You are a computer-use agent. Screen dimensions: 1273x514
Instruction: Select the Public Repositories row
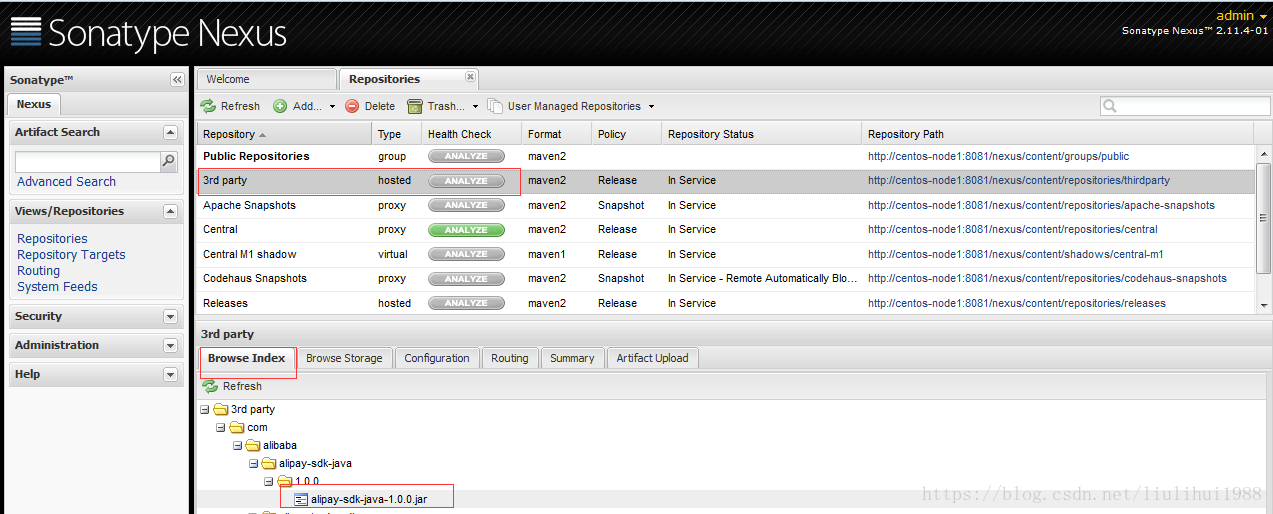tap(725, 156)
